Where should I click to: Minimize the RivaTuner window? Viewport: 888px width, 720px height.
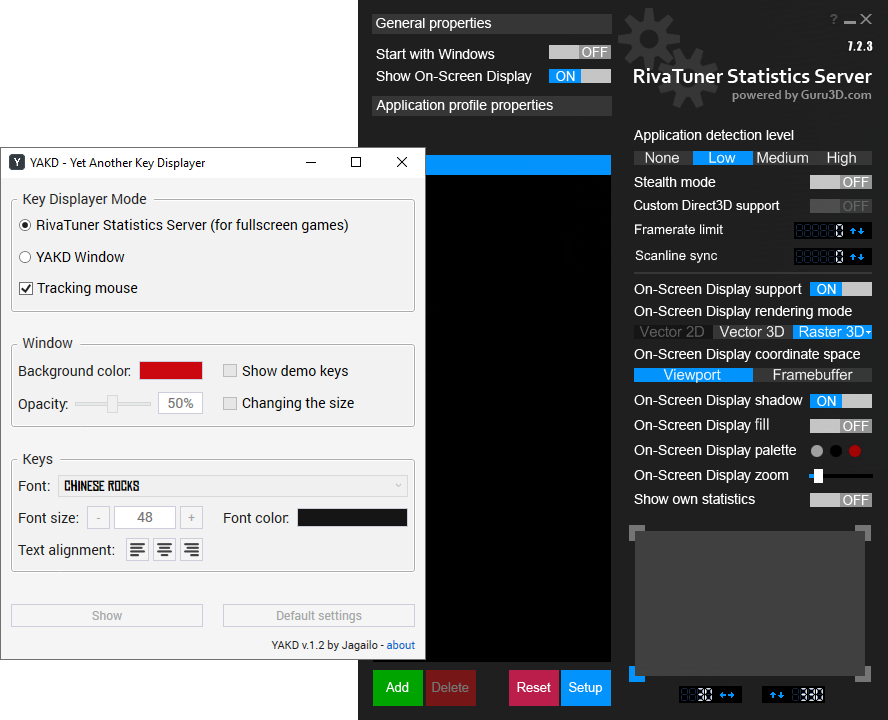click(x=849, y=22)
